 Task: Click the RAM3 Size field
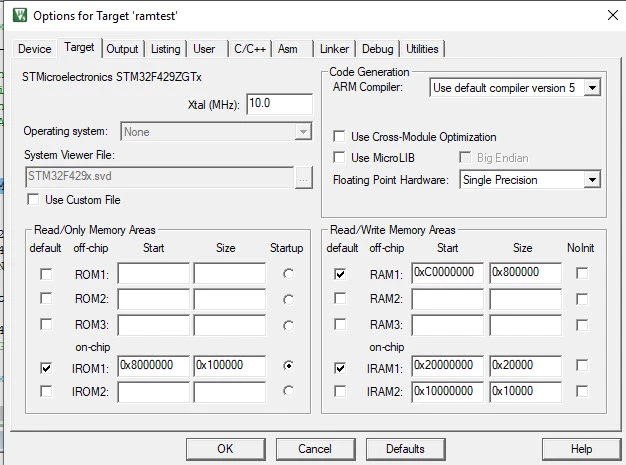(x=525, y=325)
